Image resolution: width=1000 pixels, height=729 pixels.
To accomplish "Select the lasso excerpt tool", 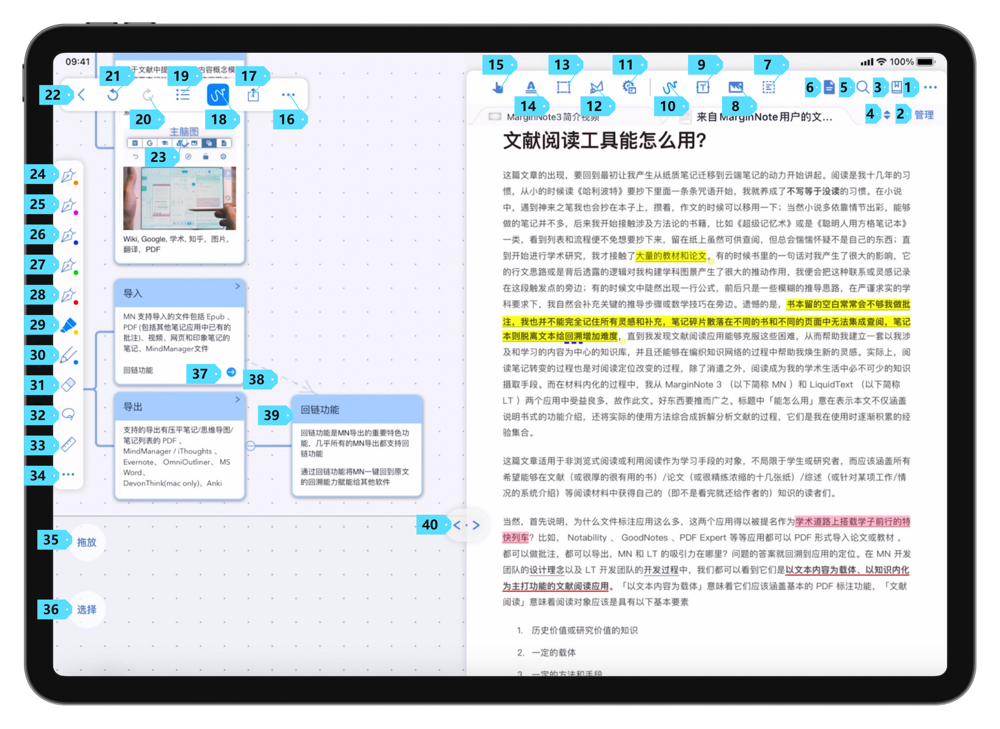I will 597,87.
